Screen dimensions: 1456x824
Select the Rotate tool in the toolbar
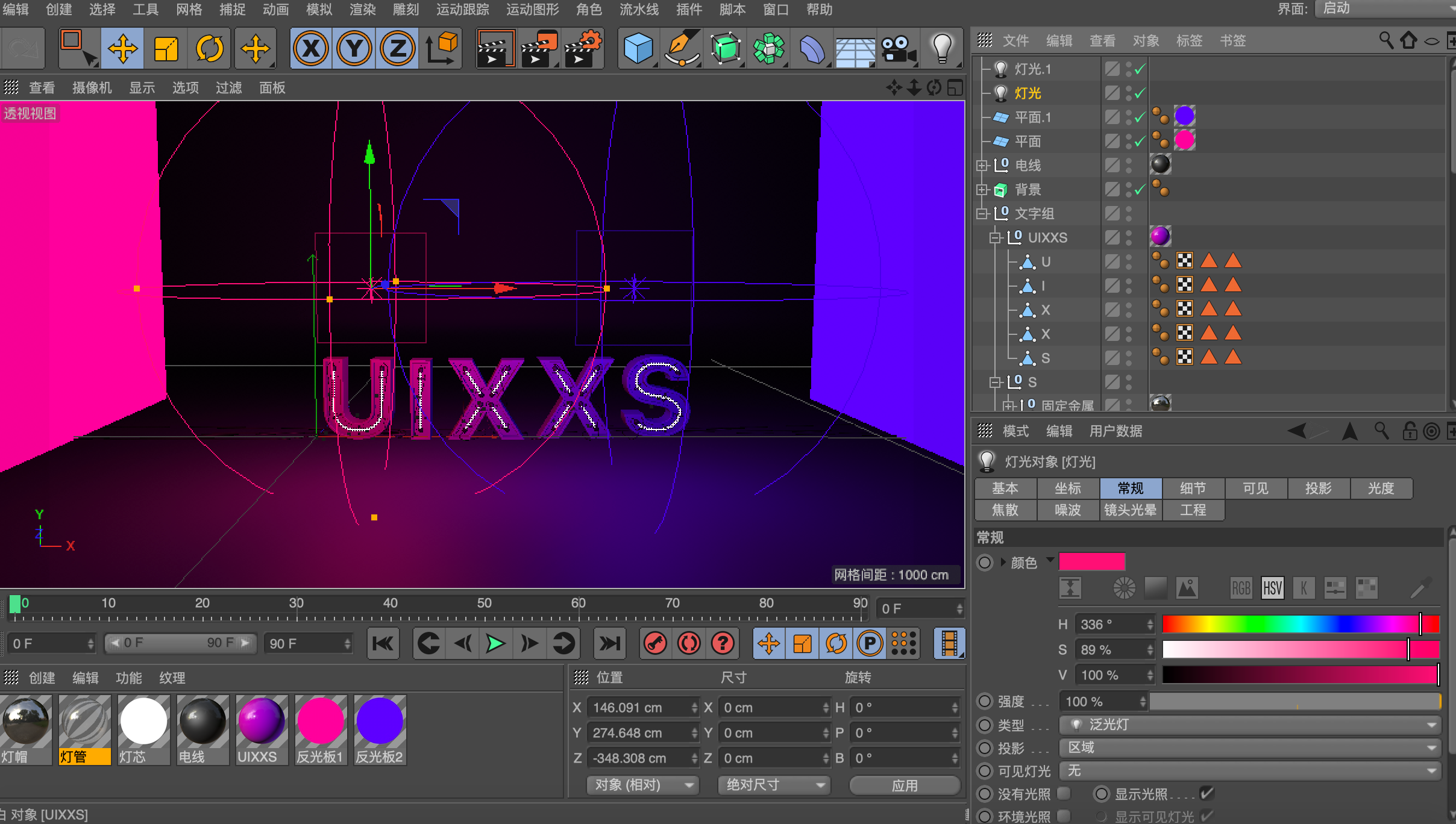click(x=209, y=49)
